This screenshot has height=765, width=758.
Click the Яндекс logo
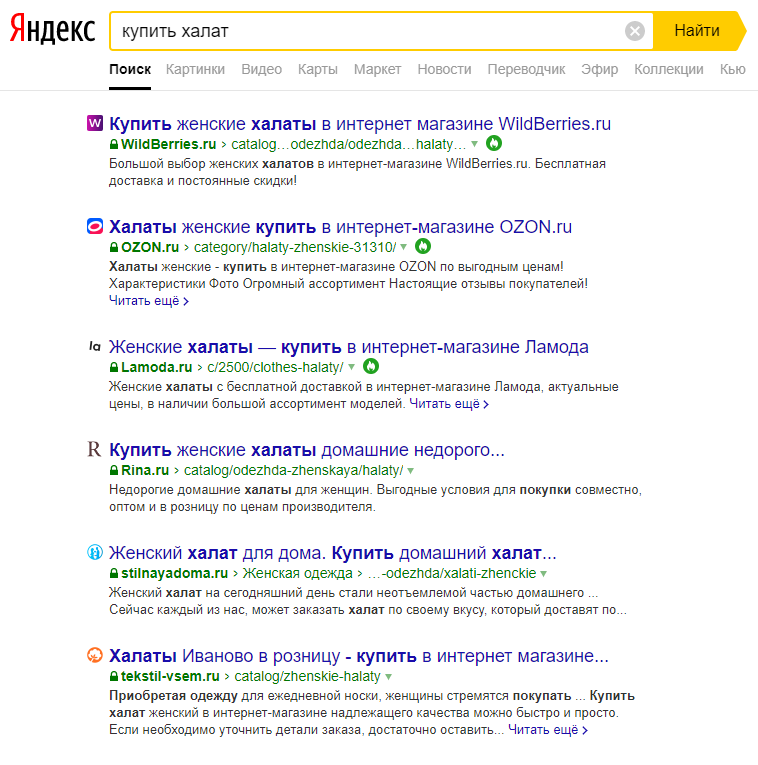(53, 29)
